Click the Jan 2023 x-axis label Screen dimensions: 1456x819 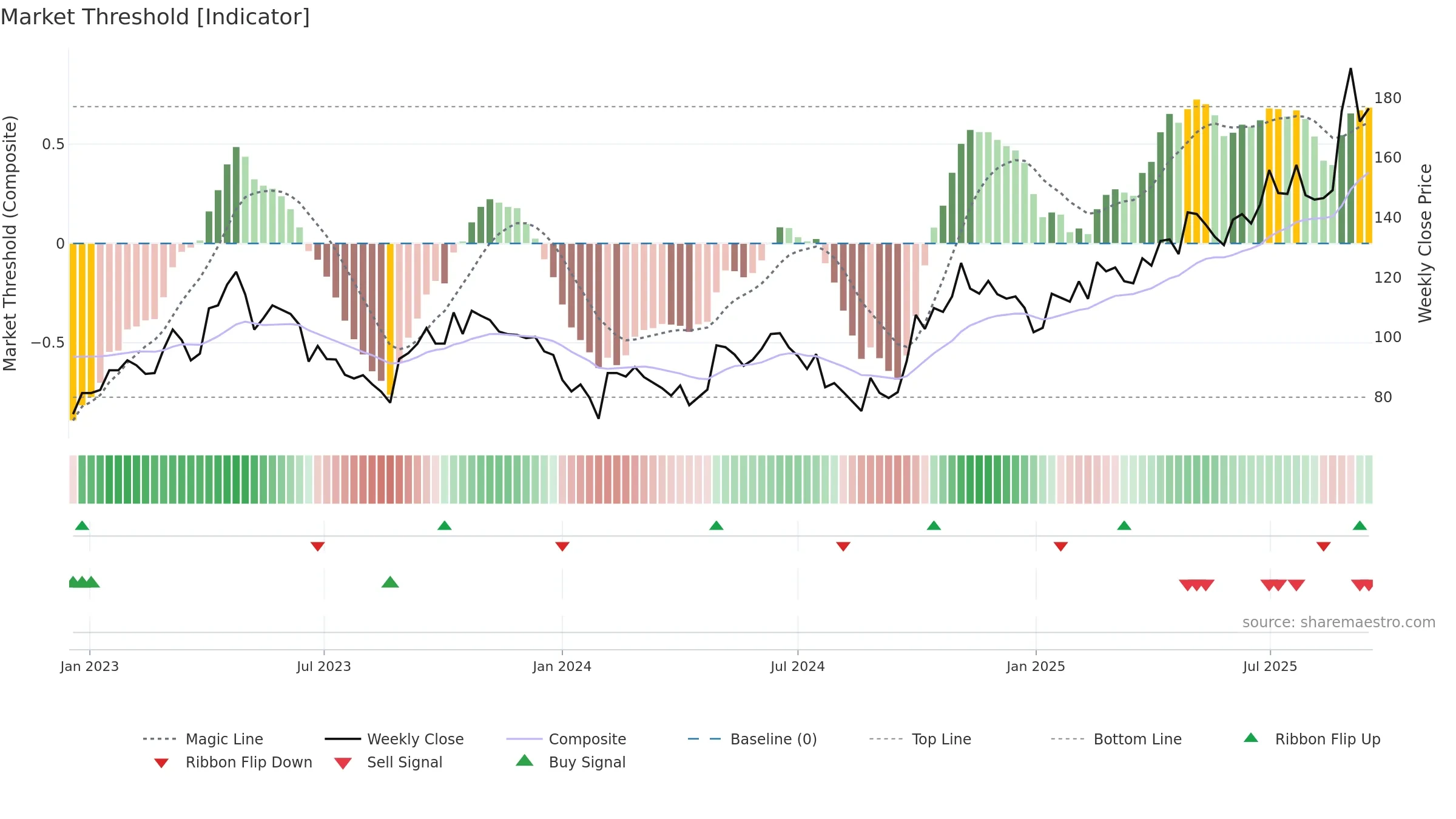point(90,666)
